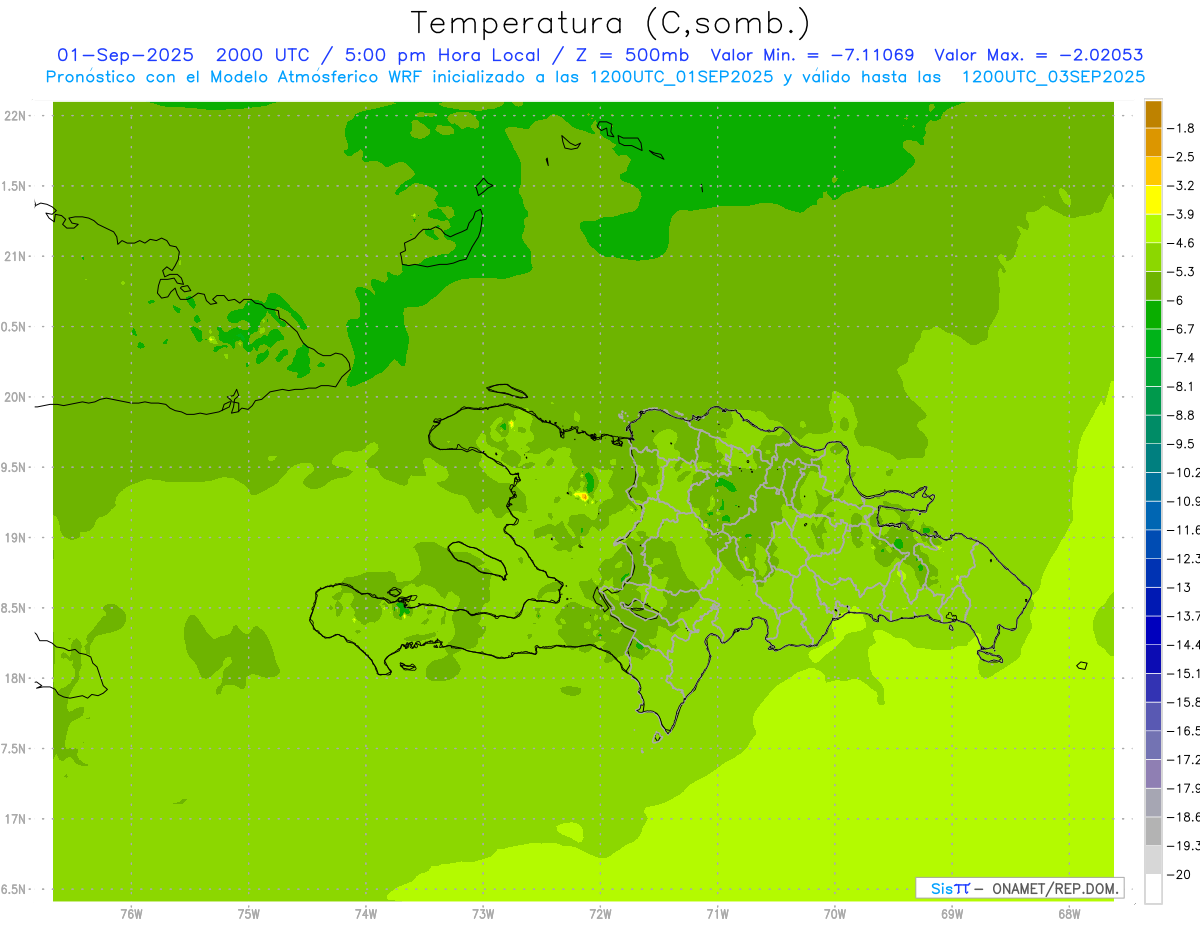Click the '18N' latitude label

point(16,678)
